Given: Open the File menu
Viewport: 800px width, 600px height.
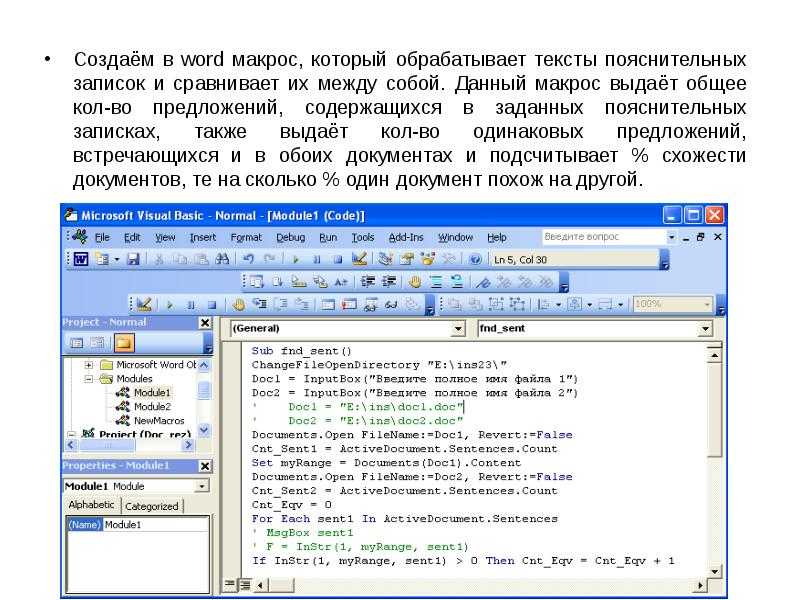Looking at the screenshot, I should tap(102, 237).
